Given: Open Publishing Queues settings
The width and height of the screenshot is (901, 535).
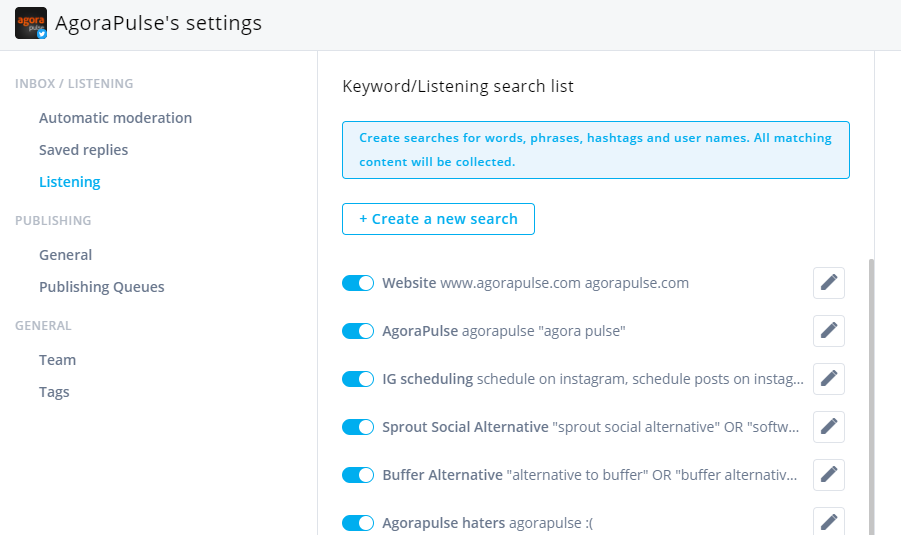Looking at the screenshot, I should pyautogui.click(x=102, y=287).
